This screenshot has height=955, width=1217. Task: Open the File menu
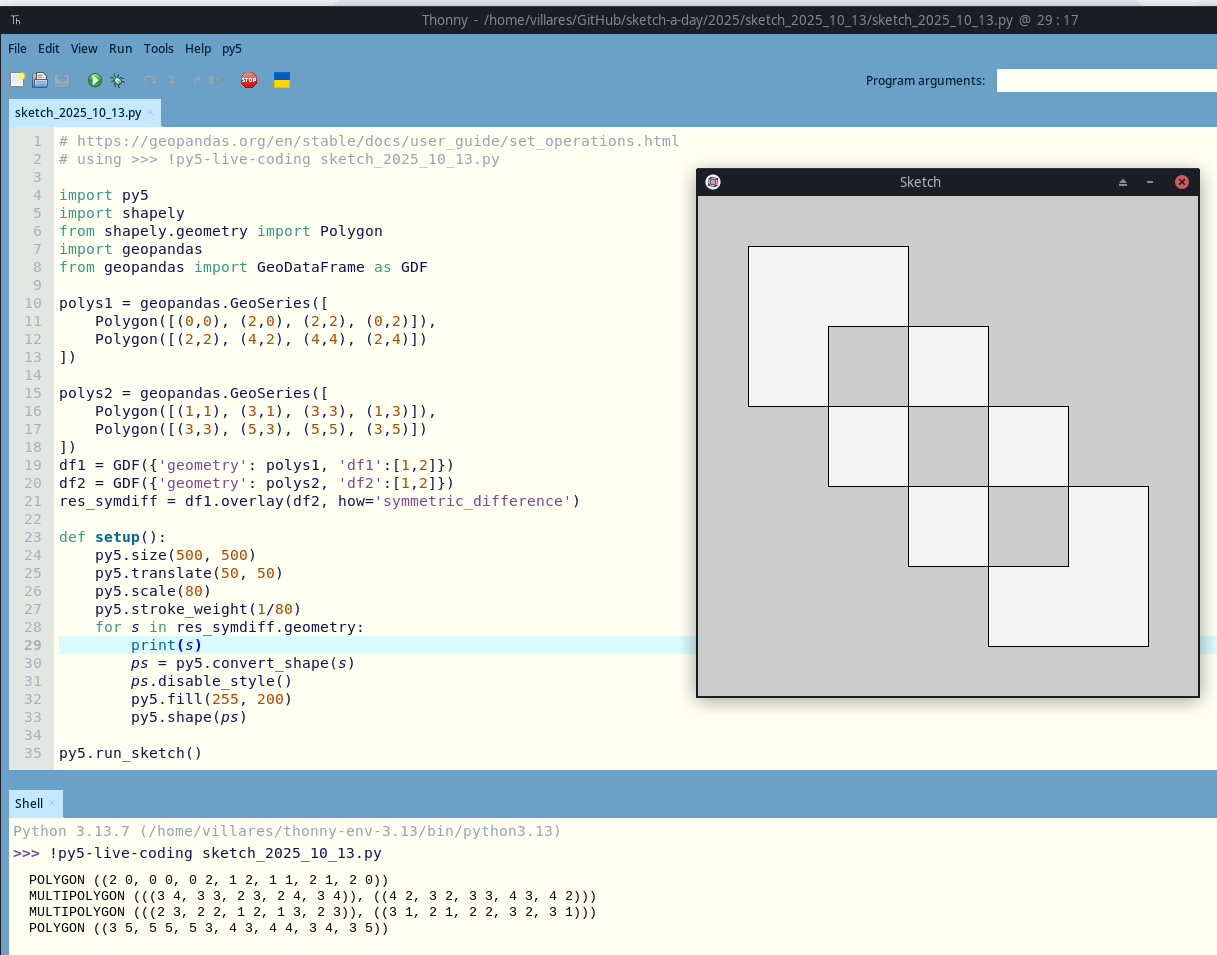coord(17,48)
